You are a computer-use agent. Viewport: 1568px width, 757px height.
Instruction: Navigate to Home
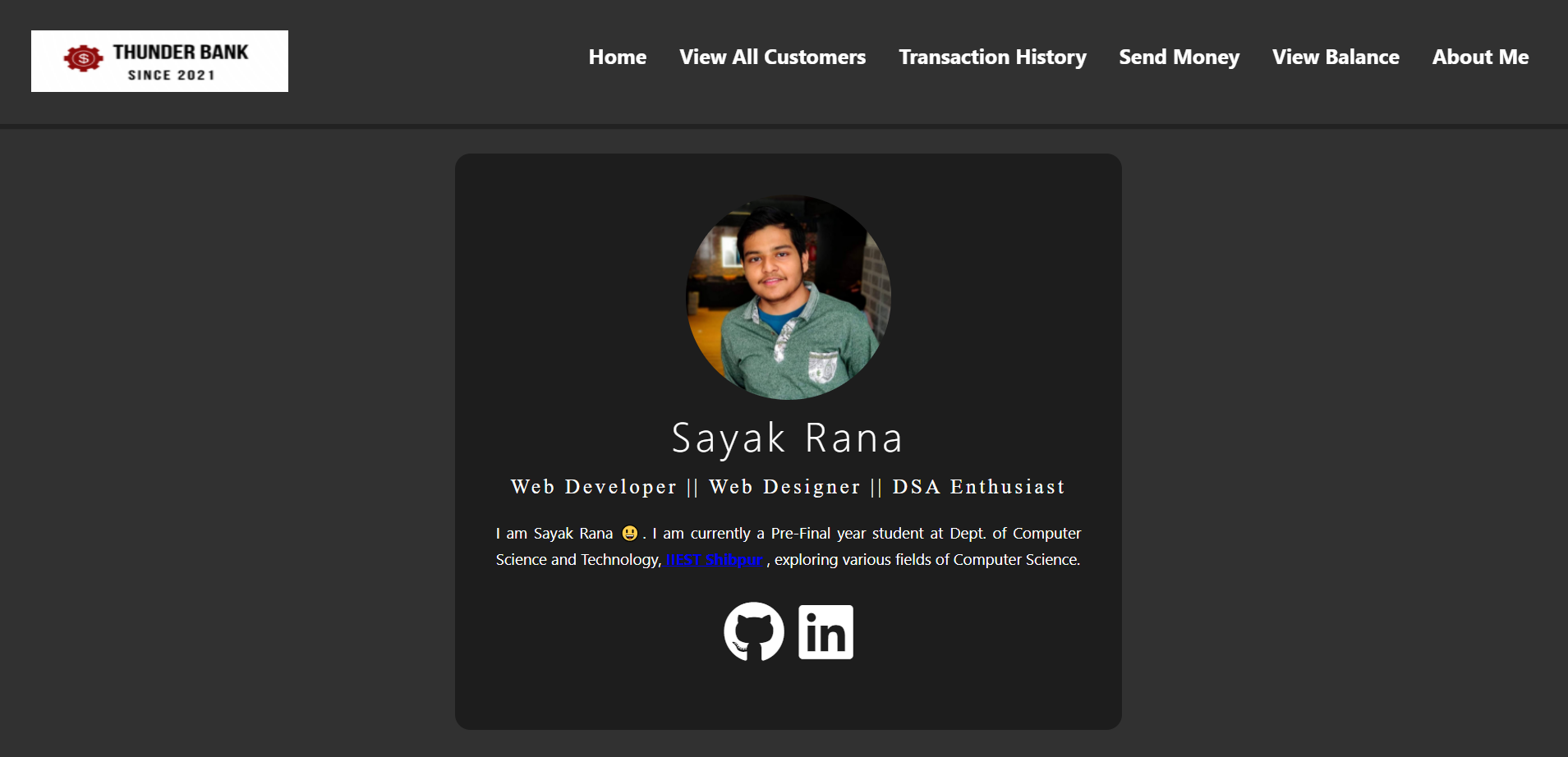click(617, 57)
